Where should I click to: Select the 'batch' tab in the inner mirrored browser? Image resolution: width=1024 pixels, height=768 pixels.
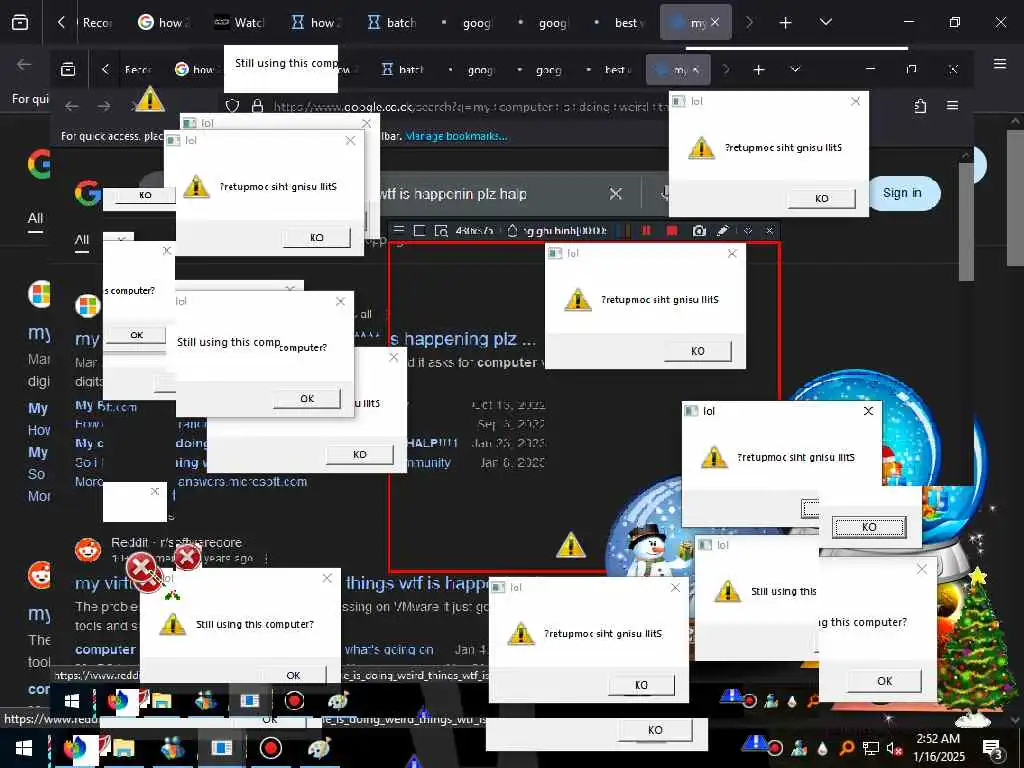coord(403,69)
